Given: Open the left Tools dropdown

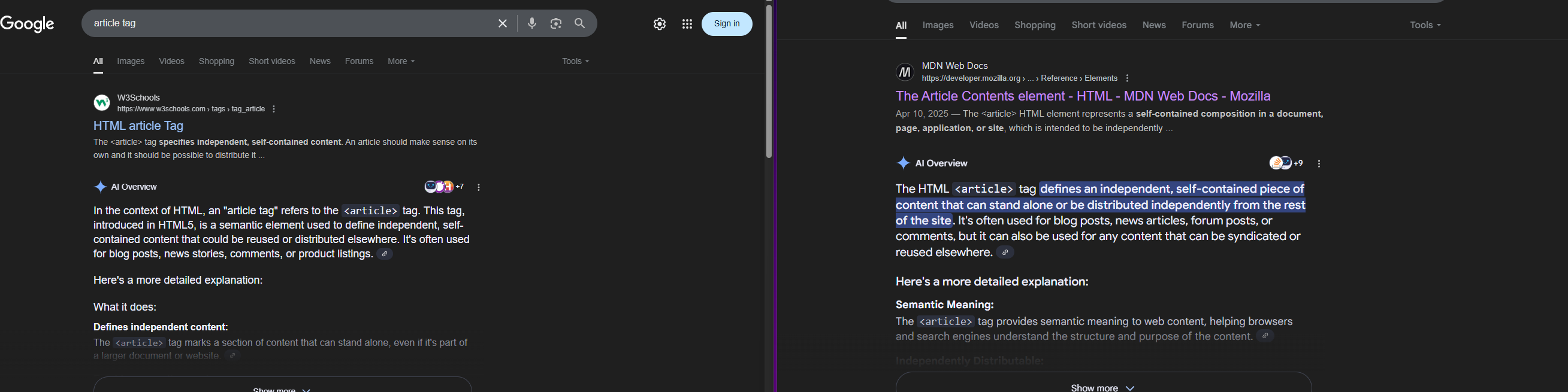Looking at the screenshot, I should coord(575,62).
